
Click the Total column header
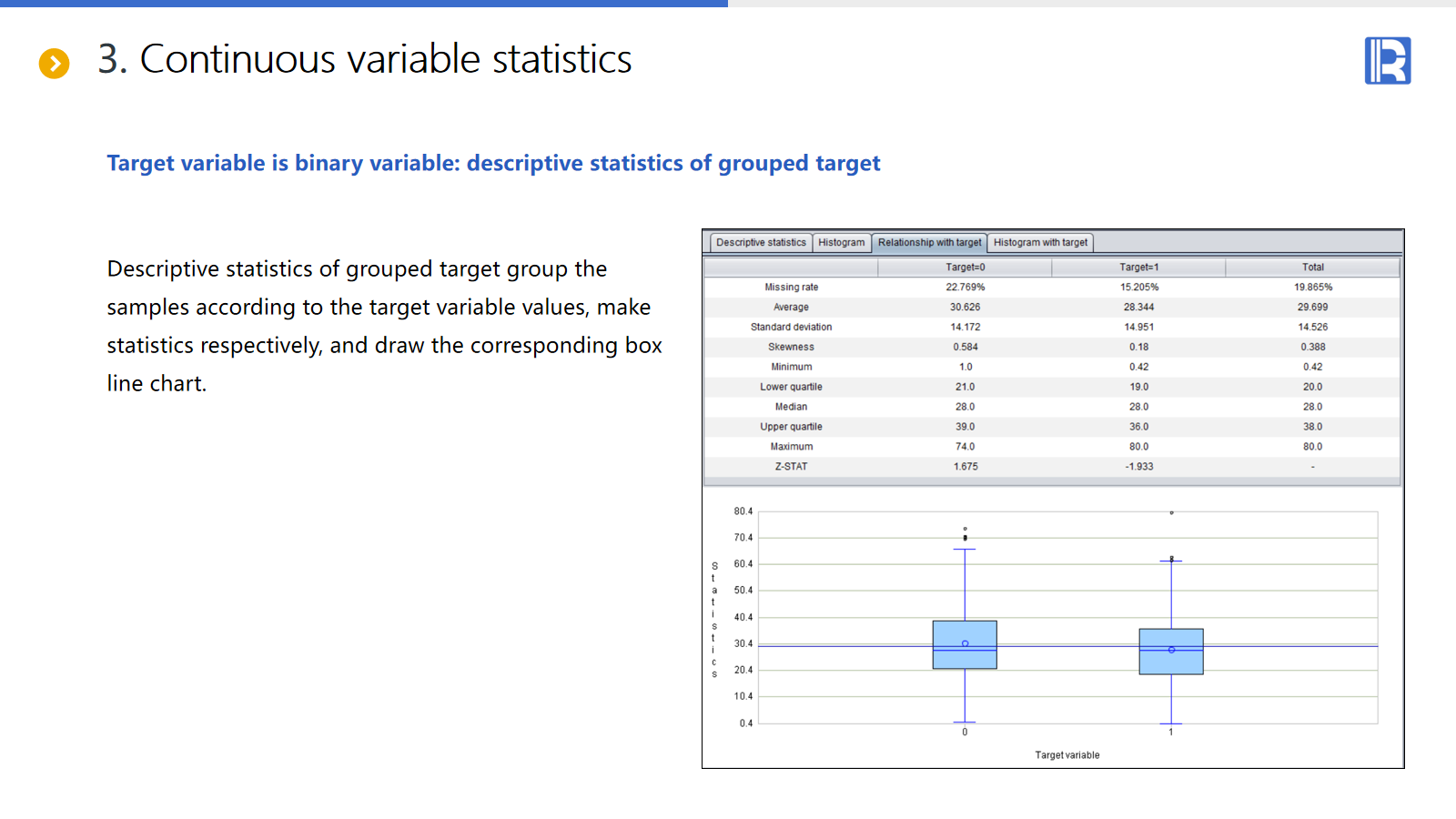[1312, 268]
